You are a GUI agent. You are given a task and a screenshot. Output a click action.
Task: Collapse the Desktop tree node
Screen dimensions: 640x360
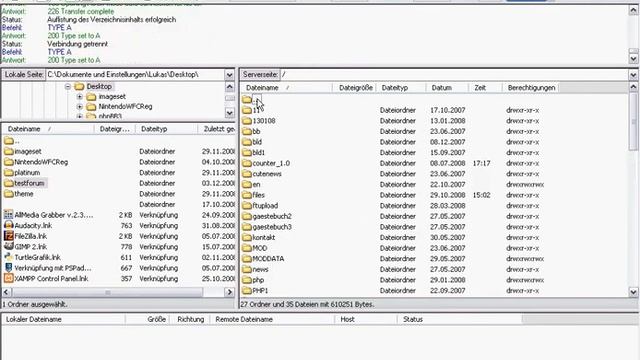click(68, 87)
